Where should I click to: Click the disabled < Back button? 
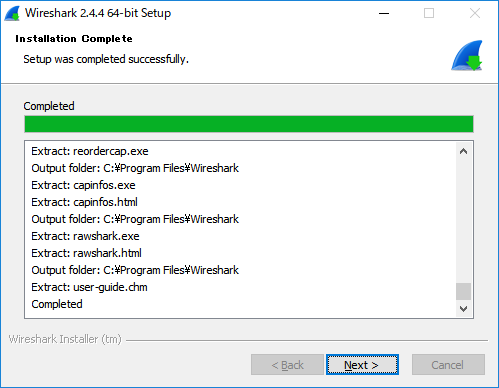point(287,365)
